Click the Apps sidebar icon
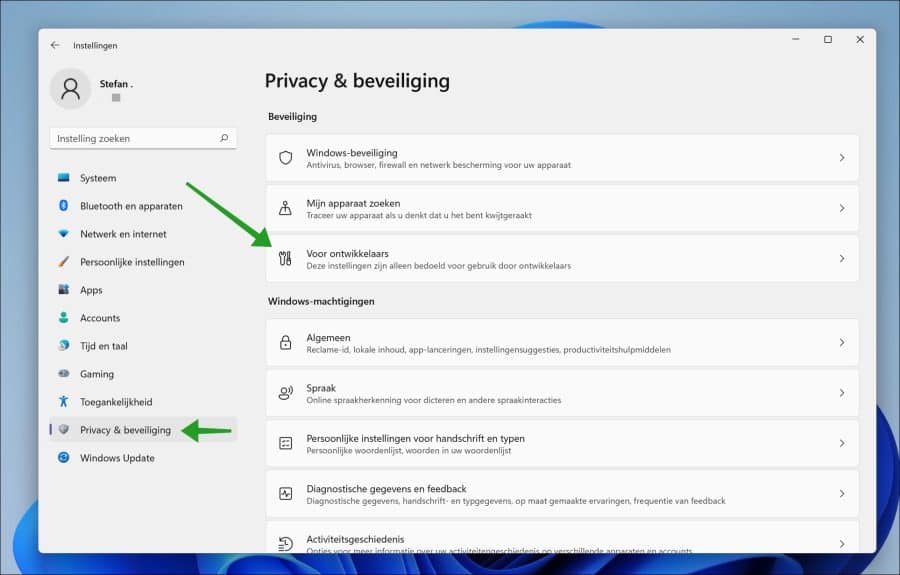 64,289
